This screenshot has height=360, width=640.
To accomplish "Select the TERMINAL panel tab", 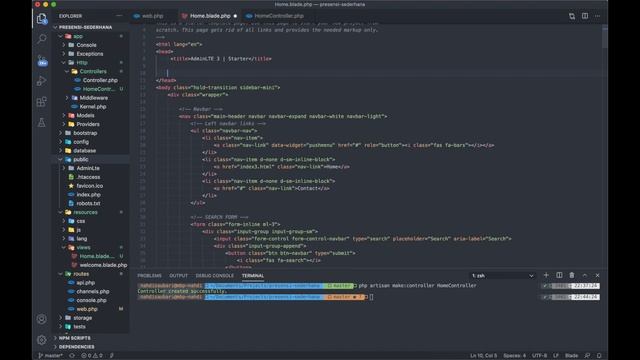I will coord(253,276).
